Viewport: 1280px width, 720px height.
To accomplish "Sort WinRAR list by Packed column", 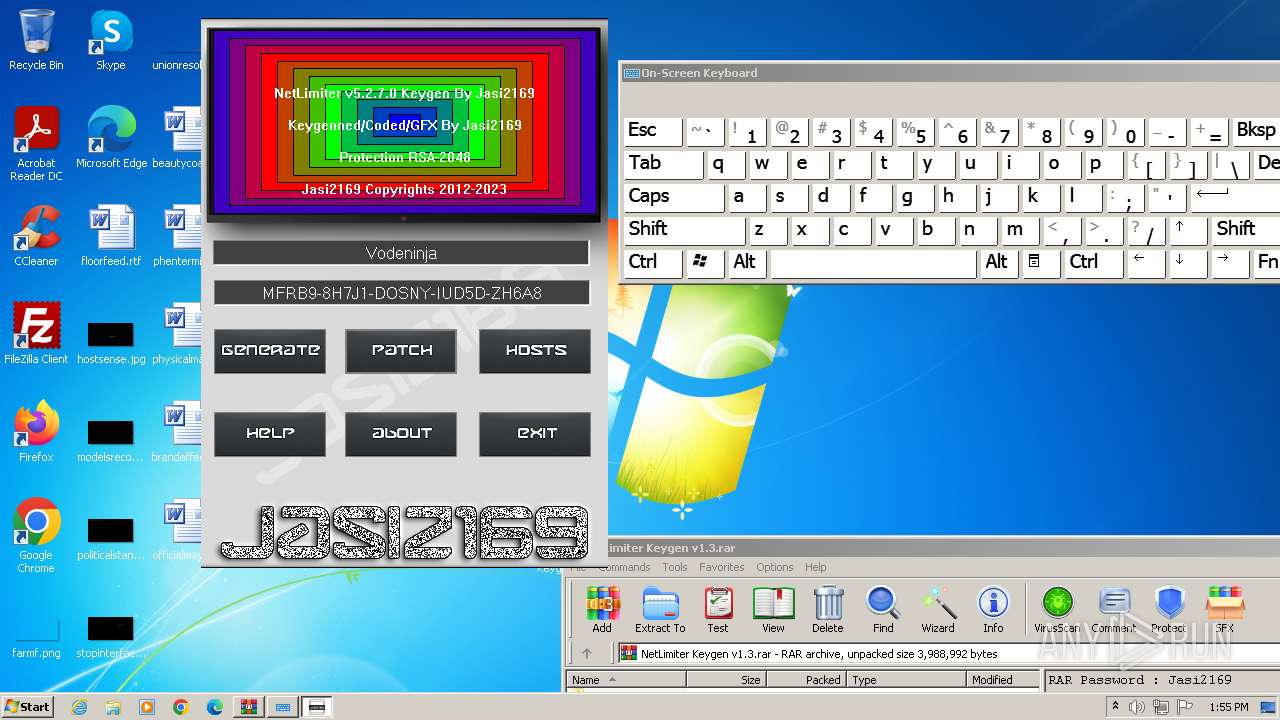I will pos(806,680).
